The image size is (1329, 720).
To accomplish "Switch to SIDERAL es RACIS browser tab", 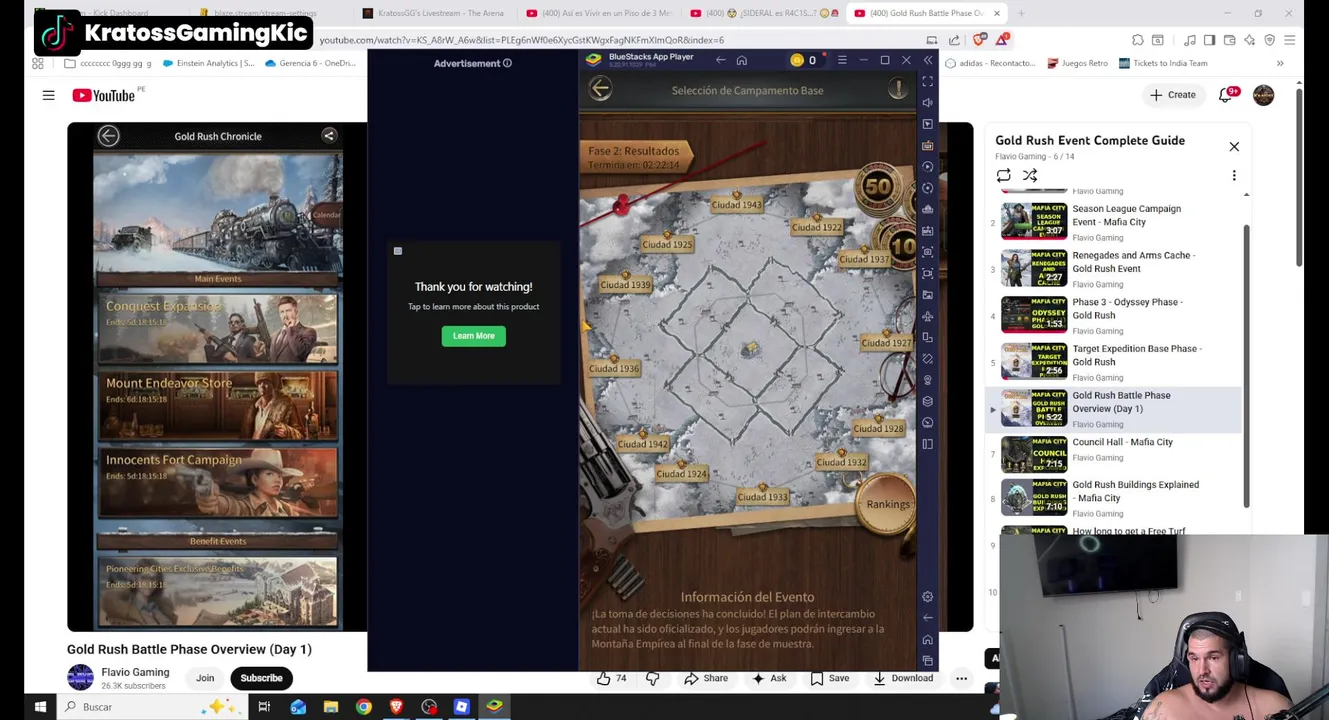I will tap(764, 13).
